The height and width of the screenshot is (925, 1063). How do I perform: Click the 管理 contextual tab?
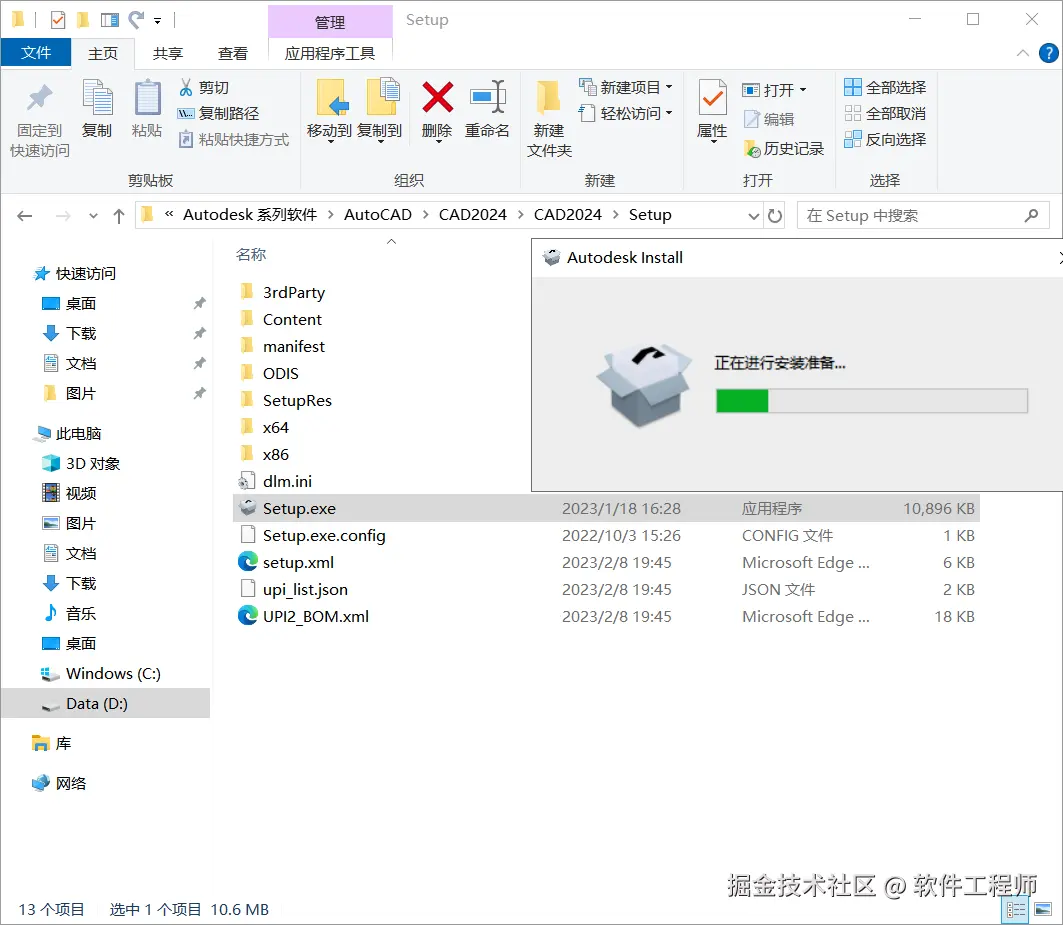(x=330, y=22)
